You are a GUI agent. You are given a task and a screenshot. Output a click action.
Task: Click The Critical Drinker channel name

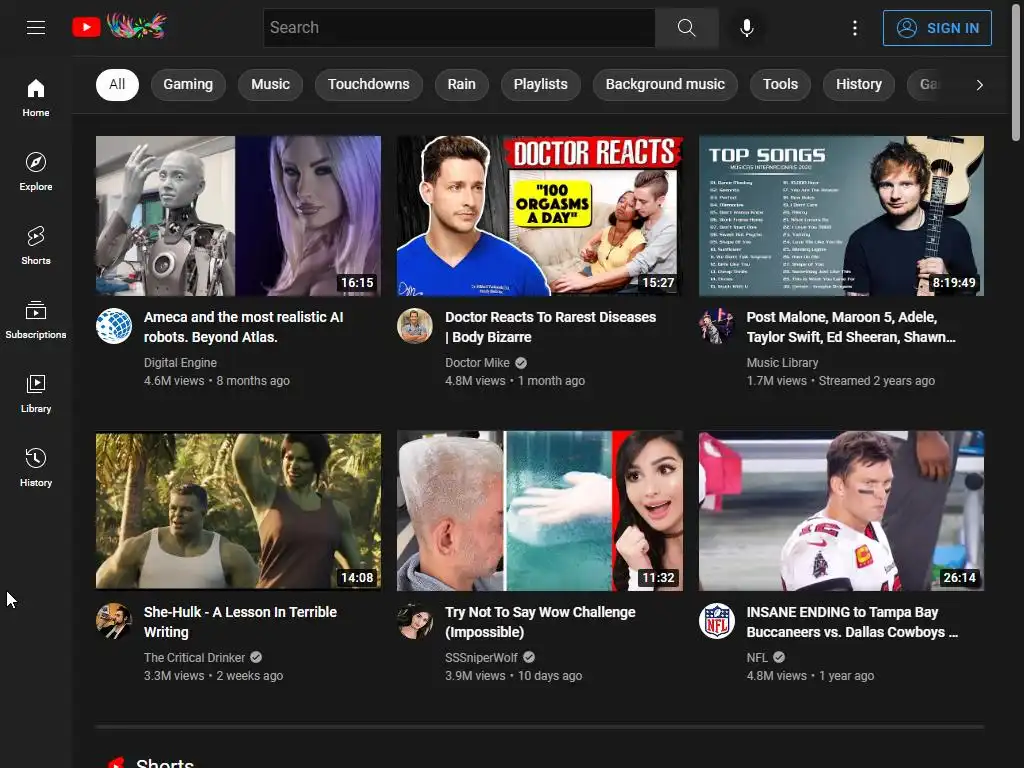pos(195,658)
